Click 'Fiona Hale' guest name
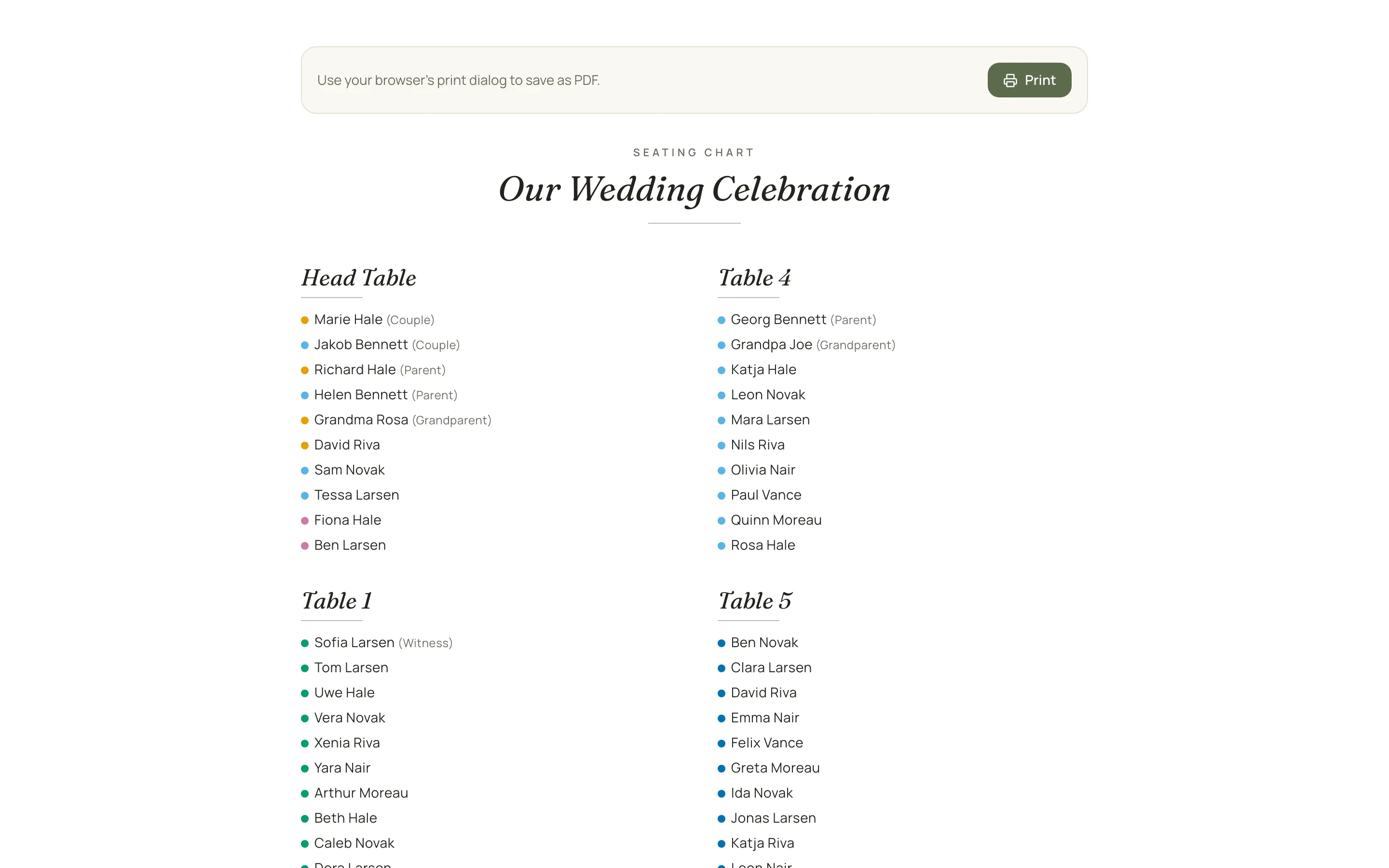 pyautogui.click(x=347, y=520)
